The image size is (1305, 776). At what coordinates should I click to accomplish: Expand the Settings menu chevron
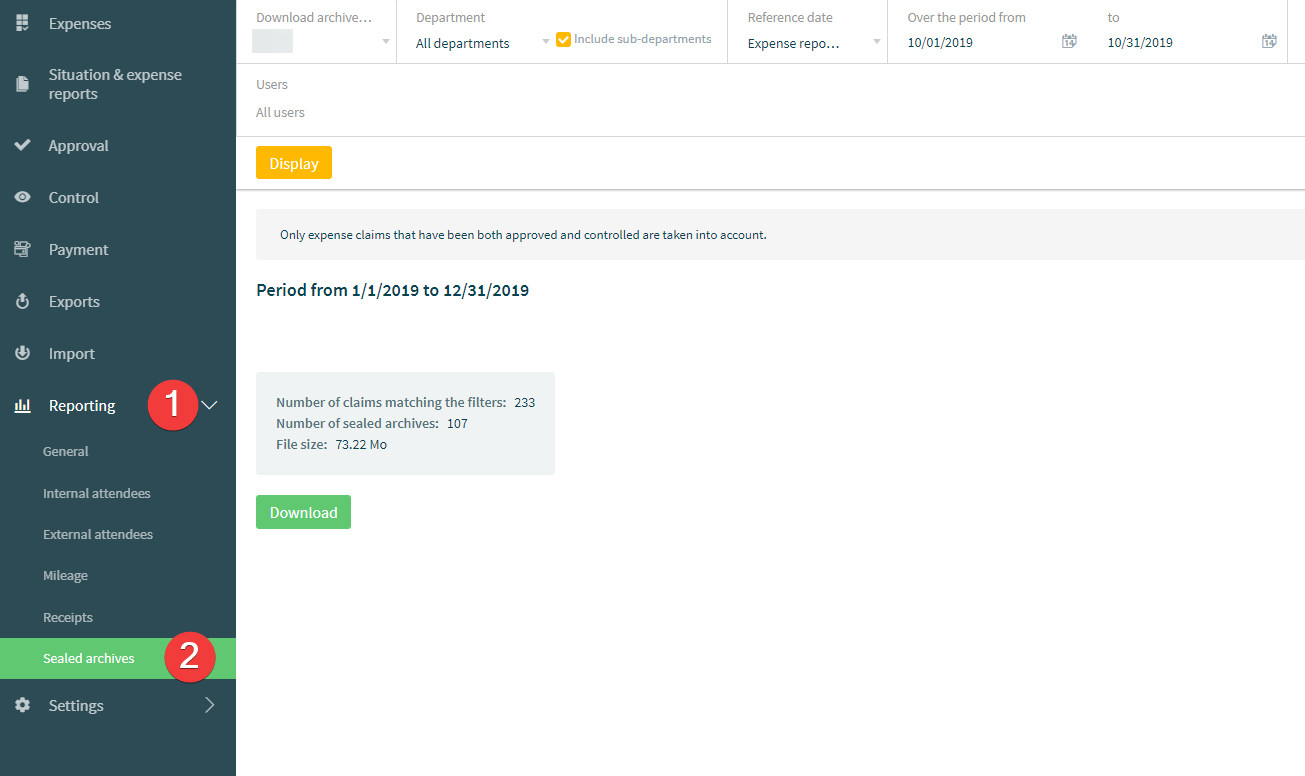[x=210, y=705]
